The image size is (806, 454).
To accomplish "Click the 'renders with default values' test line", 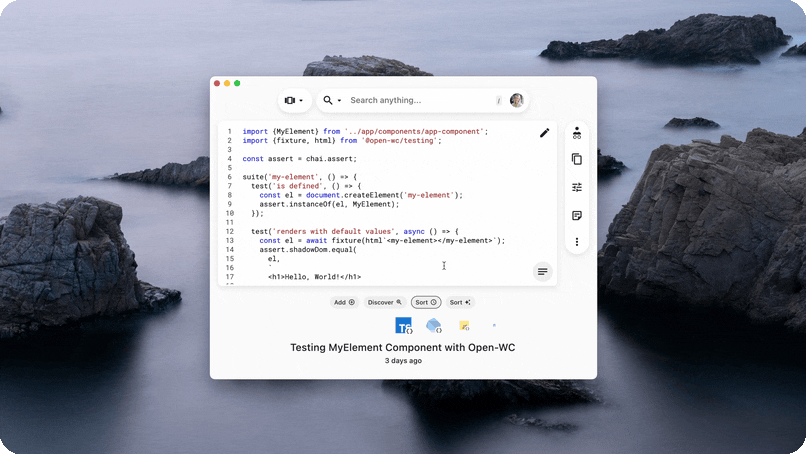I will click(x=355, y=231).
